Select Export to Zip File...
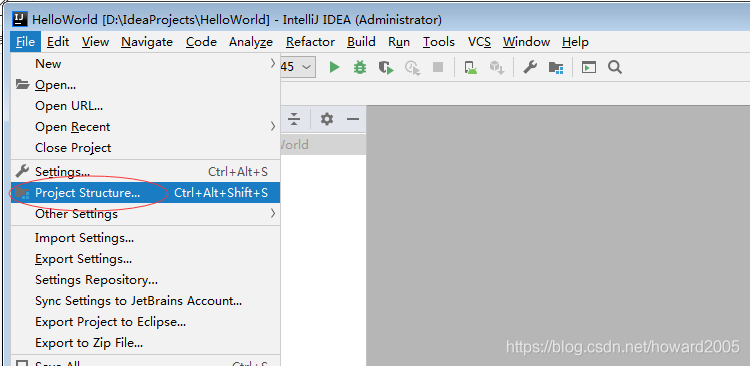Screen dimensions: 750x366 pyautogui.click(x=145, y=343)
